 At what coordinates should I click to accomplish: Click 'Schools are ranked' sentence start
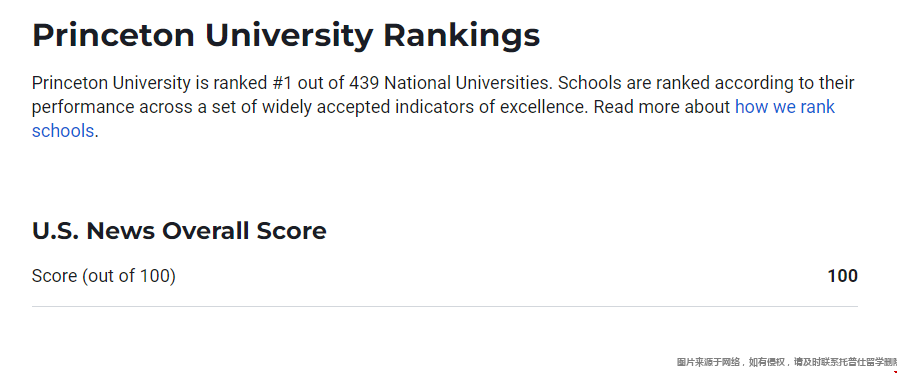(x=633, y=83)
